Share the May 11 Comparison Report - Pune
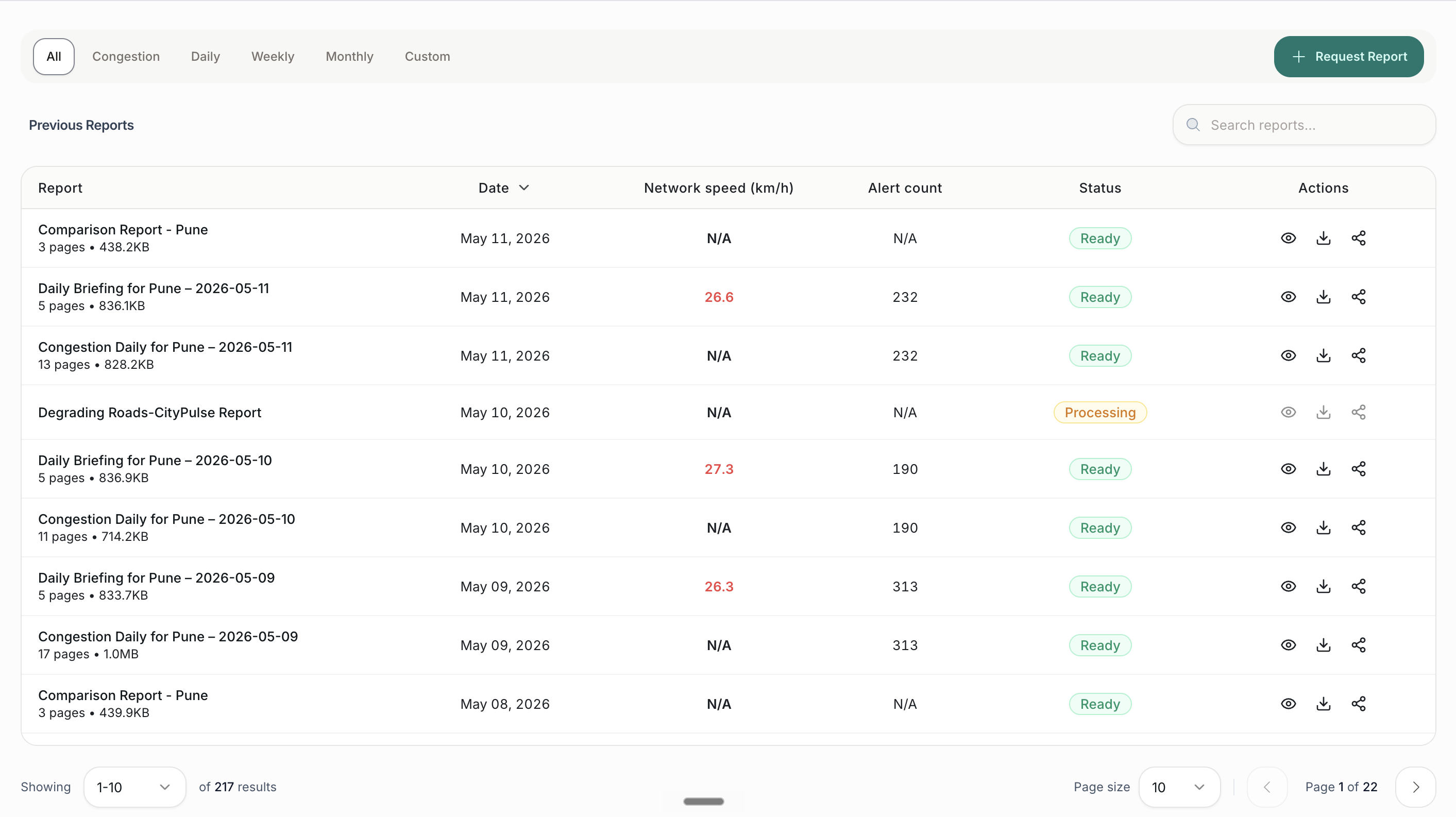Image resolution: width=1456 pixels, height=817 pixels. pos(1358,238)
